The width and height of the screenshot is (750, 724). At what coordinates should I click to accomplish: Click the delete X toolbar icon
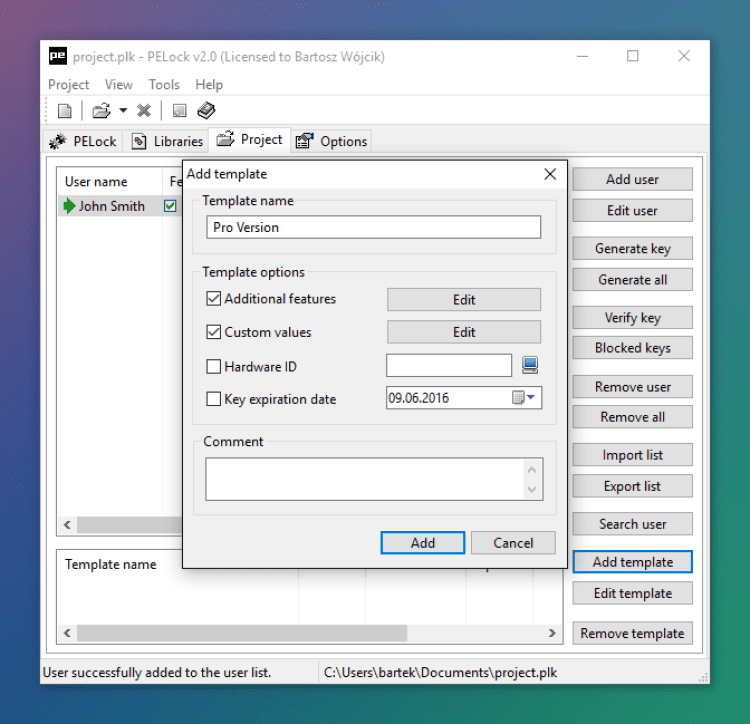click(143, 111)
